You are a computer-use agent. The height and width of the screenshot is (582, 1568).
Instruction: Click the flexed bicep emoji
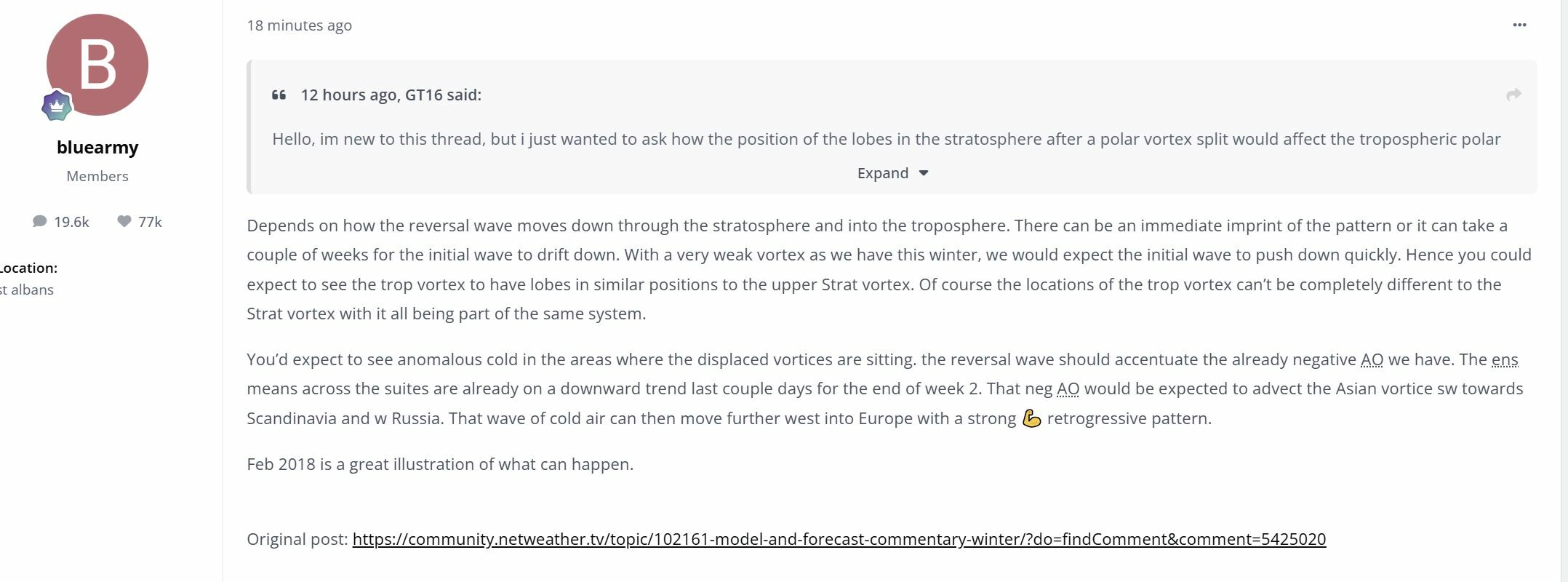pos(1032,418)
